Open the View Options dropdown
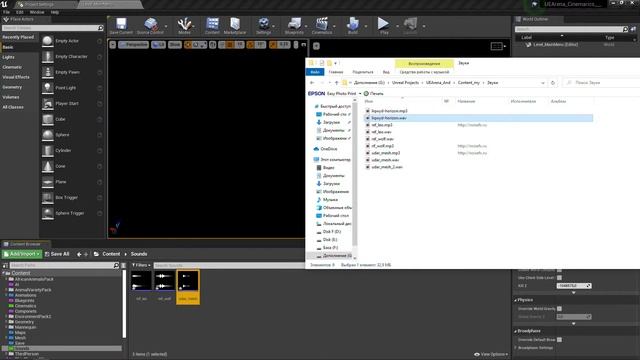The image size is (640, 360). 491,354
